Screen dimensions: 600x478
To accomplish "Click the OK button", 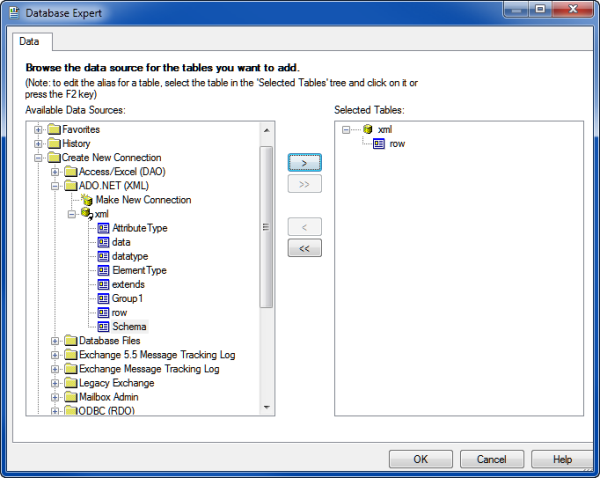I will [420, 459].
